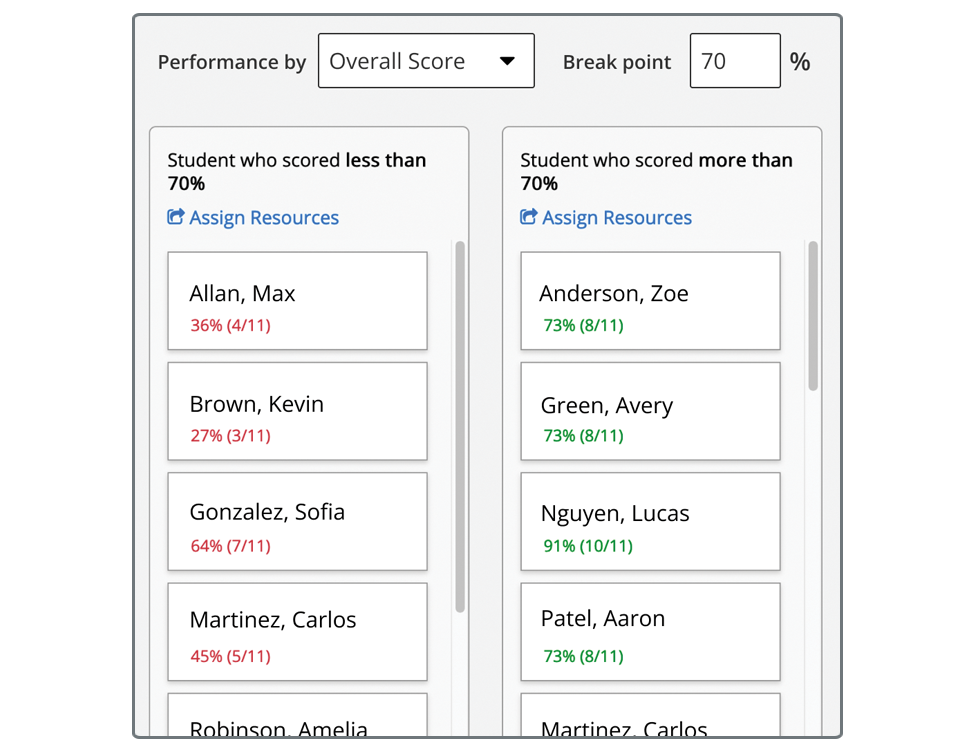Screen dimensions: 975x751
Task: Select the Anderson, Zoe student card
Action: (650, 300)
